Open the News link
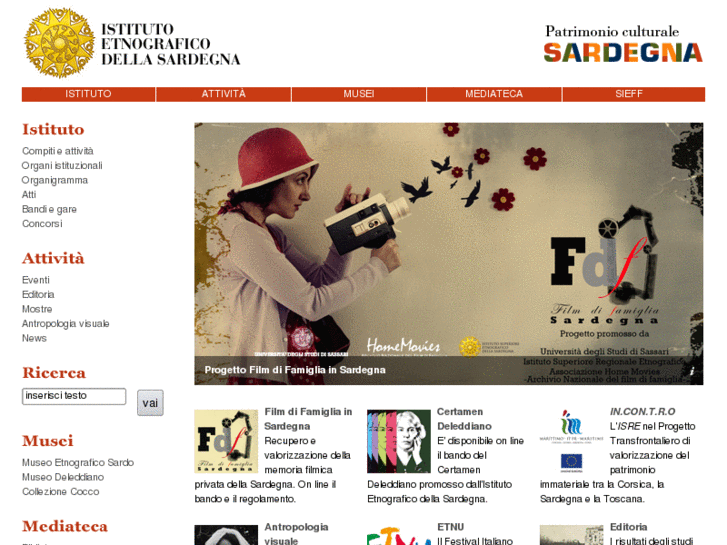 pyautogui.click(x=34, y=338)
